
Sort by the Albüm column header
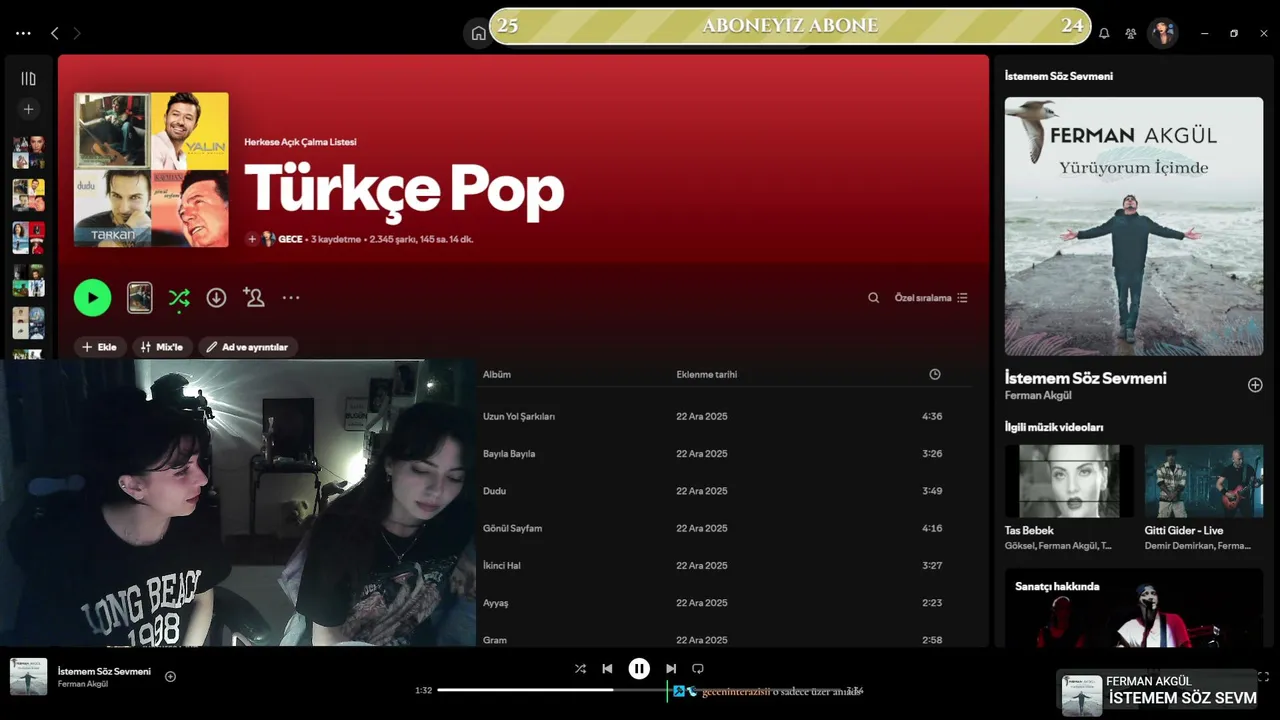(x=497, y=375)
